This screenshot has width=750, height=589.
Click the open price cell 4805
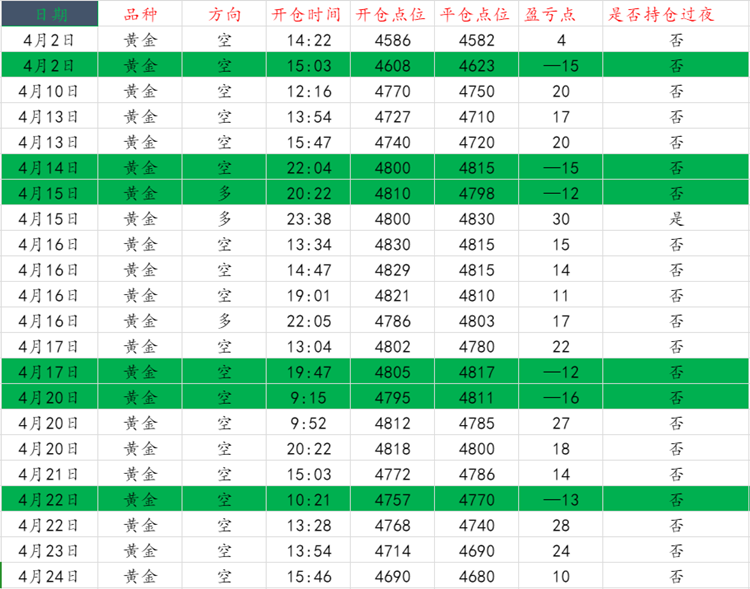(393, 371)
